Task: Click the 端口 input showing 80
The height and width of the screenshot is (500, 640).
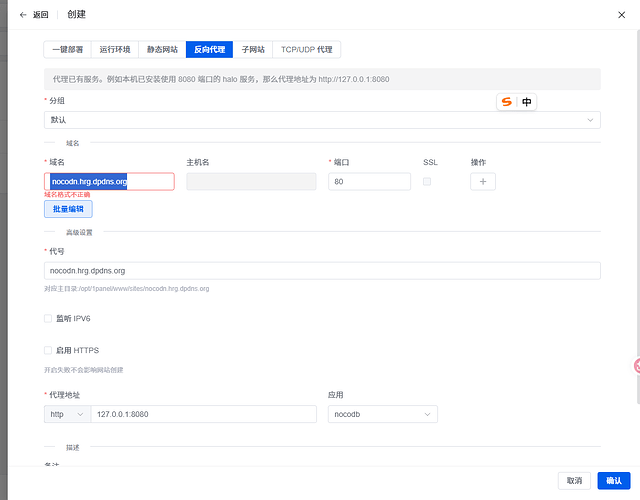Action: click(369, 182)
